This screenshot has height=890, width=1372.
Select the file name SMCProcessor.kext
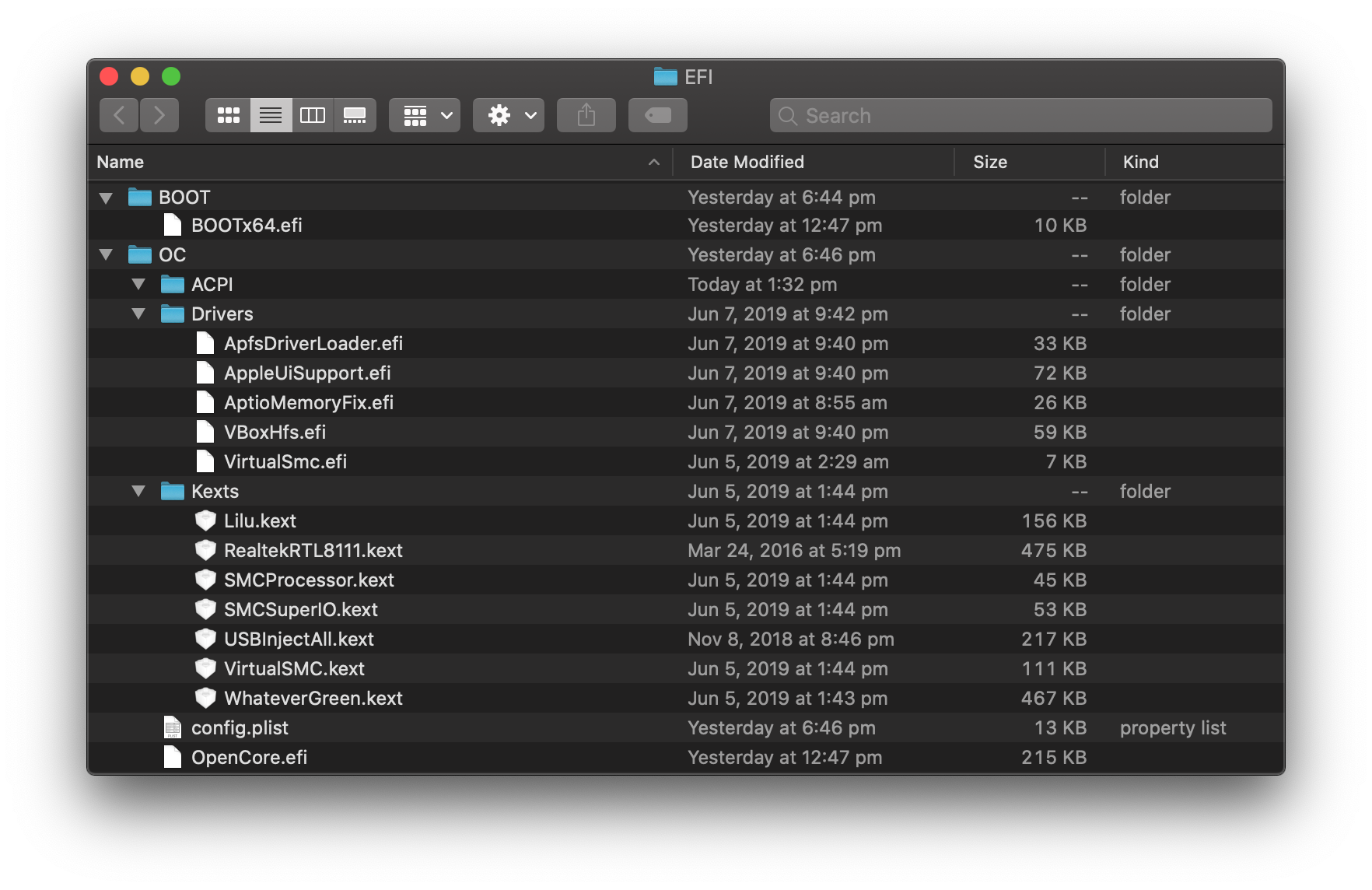pos(309,580)
